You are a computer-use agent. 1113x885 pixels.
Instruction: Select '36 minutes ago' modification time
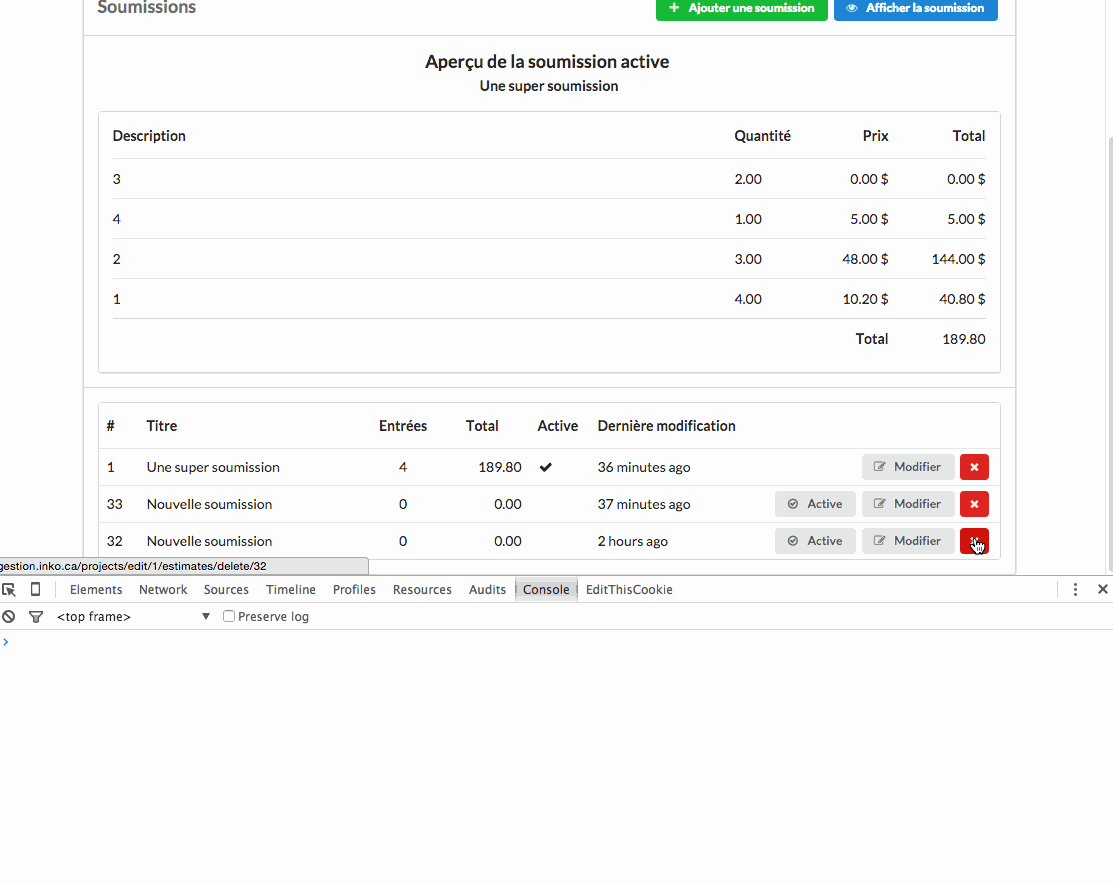click(x=644, y=467)
